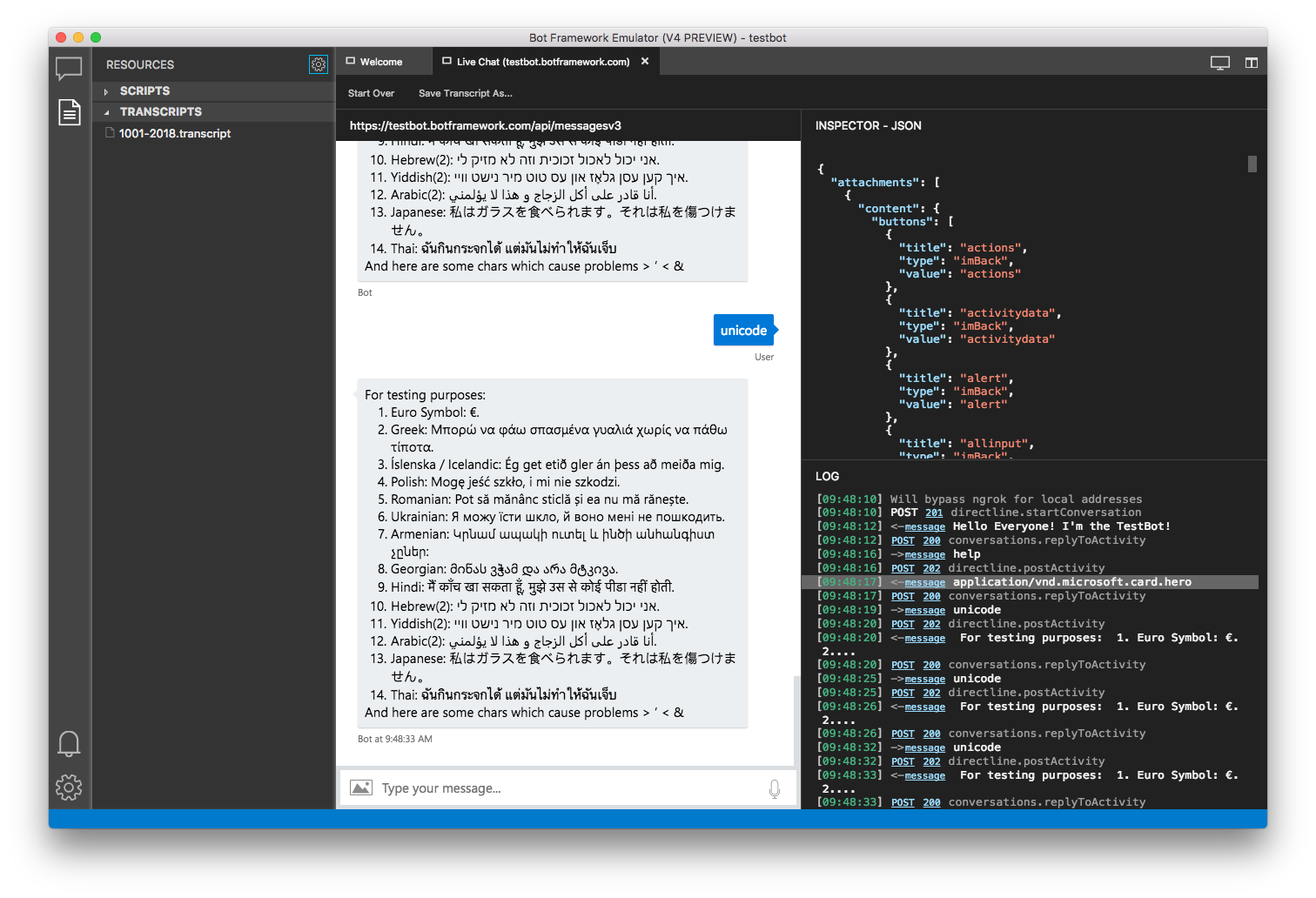The image size is (1316, 898).
Task: Click the image attachment icon near message input
Action: [x=361, y=787]
